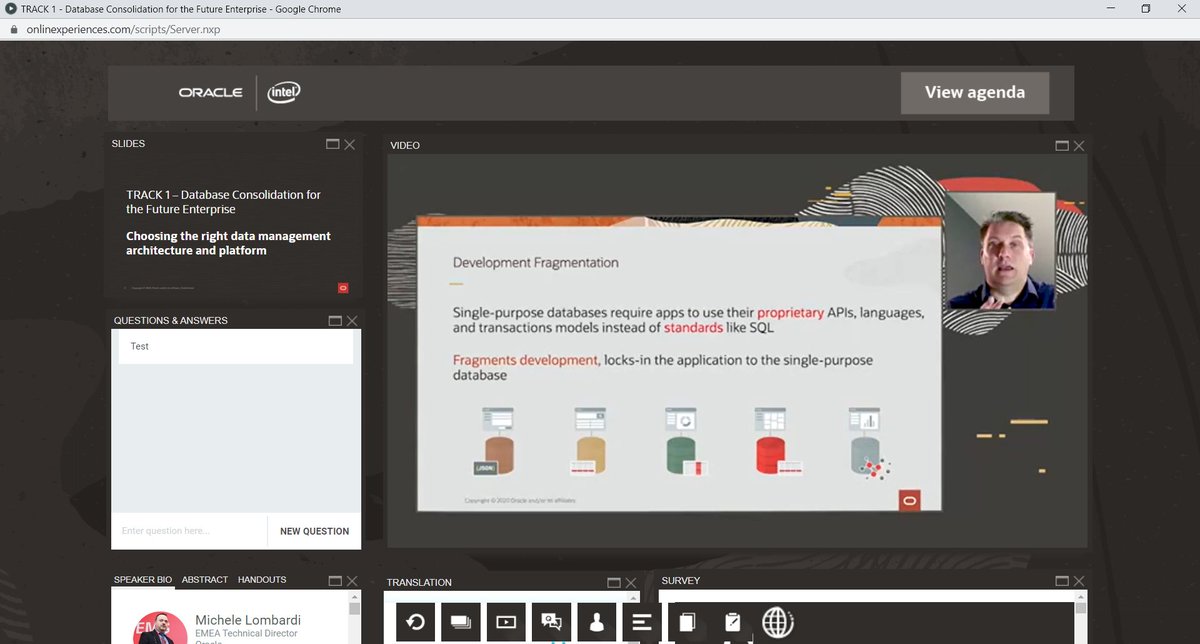Maximize the Slides panel
The width and height of the screenshot is (1200, 644).
click(x=333, y=144)
